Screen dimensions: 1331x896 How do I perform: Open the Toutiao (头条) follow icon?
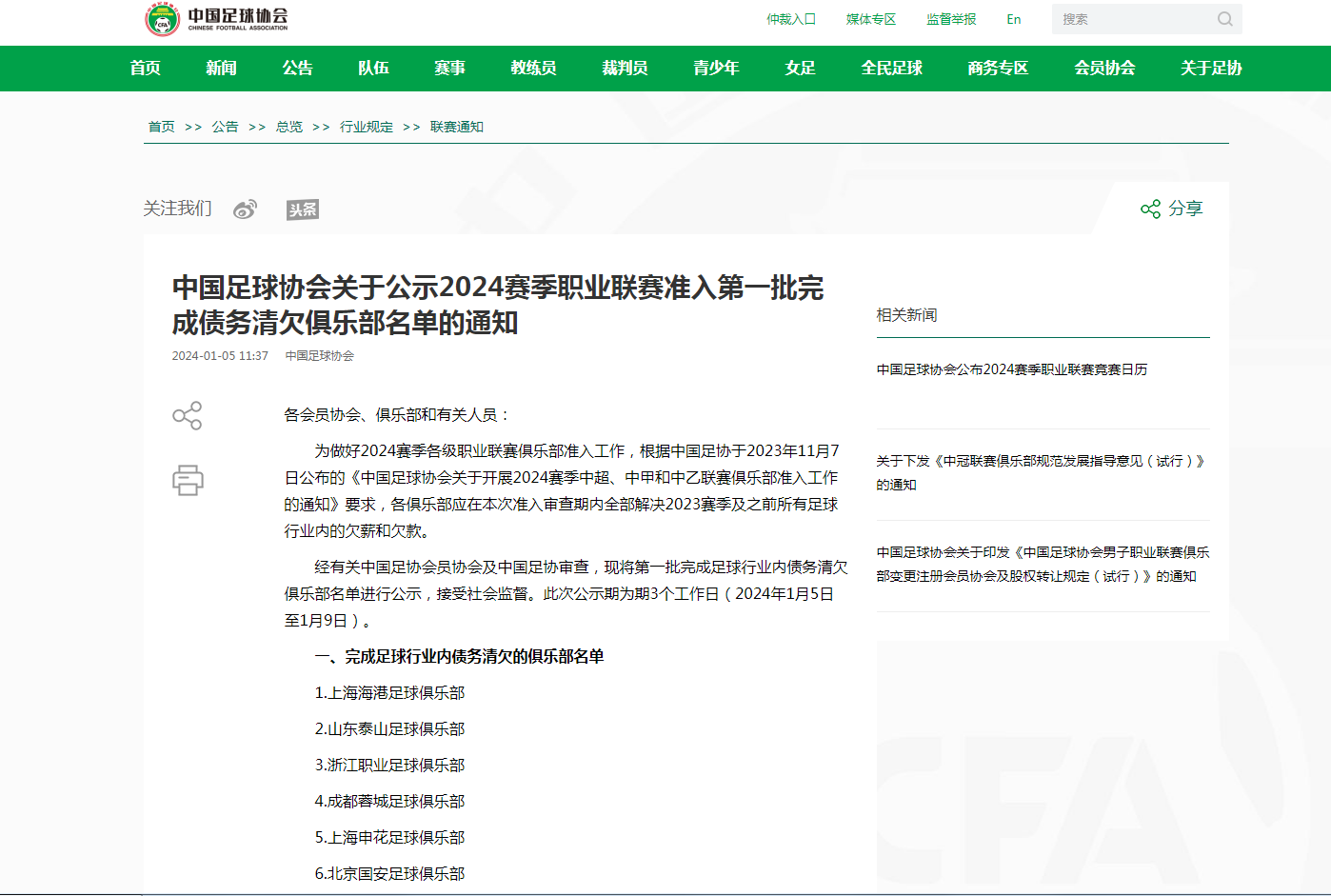pos(303,209)
